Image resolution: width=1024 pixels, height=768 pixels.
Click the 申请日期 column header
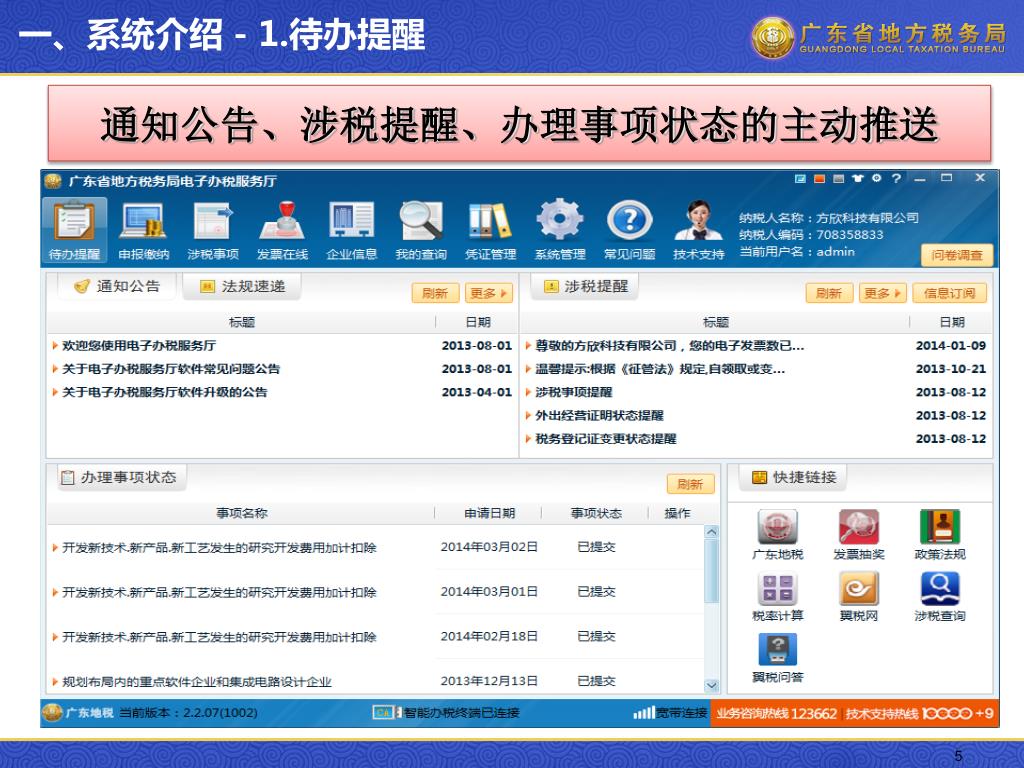pos(489,513)
